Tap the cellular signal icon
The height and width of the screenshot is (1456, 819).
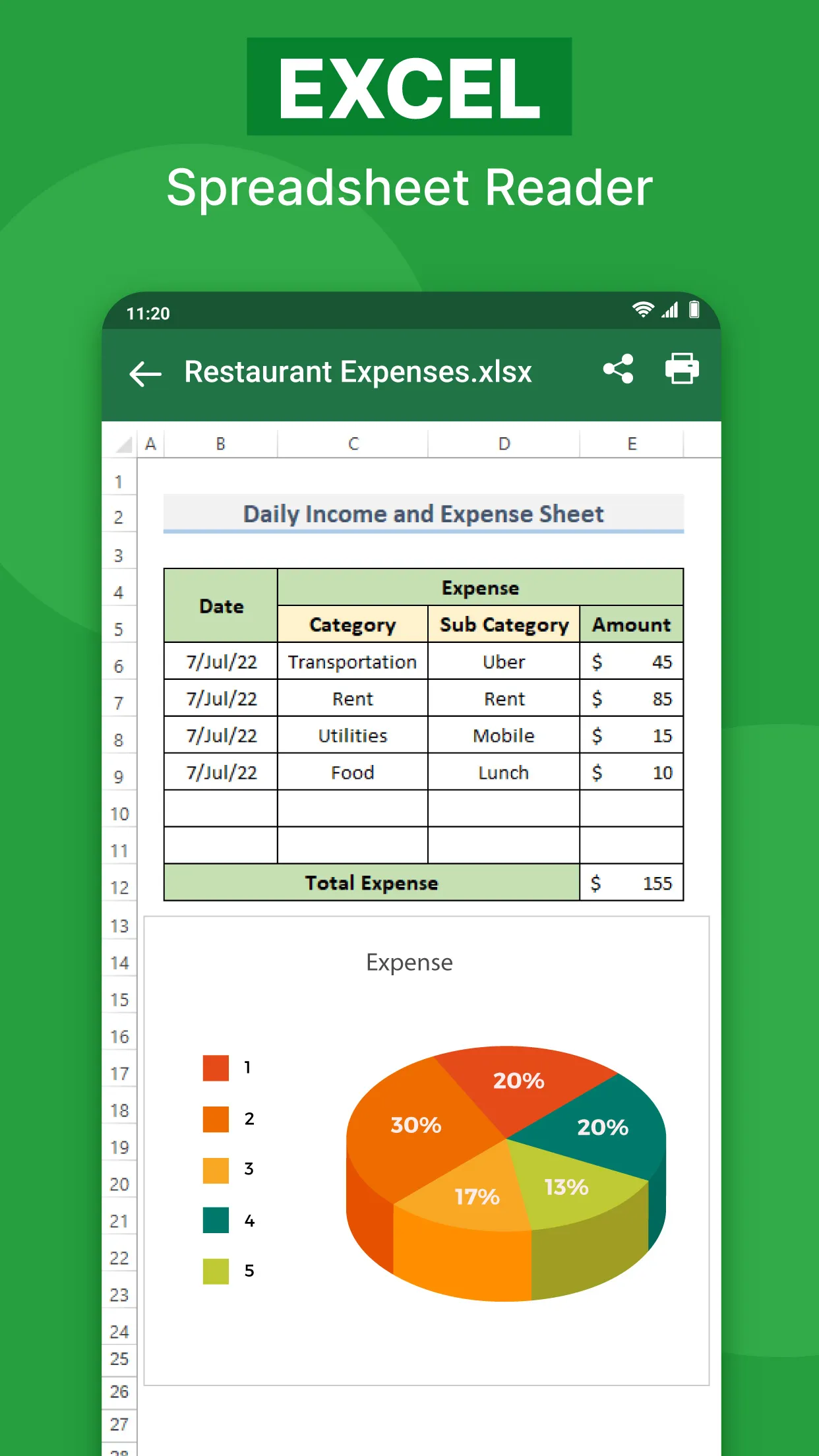coord(670,310)
